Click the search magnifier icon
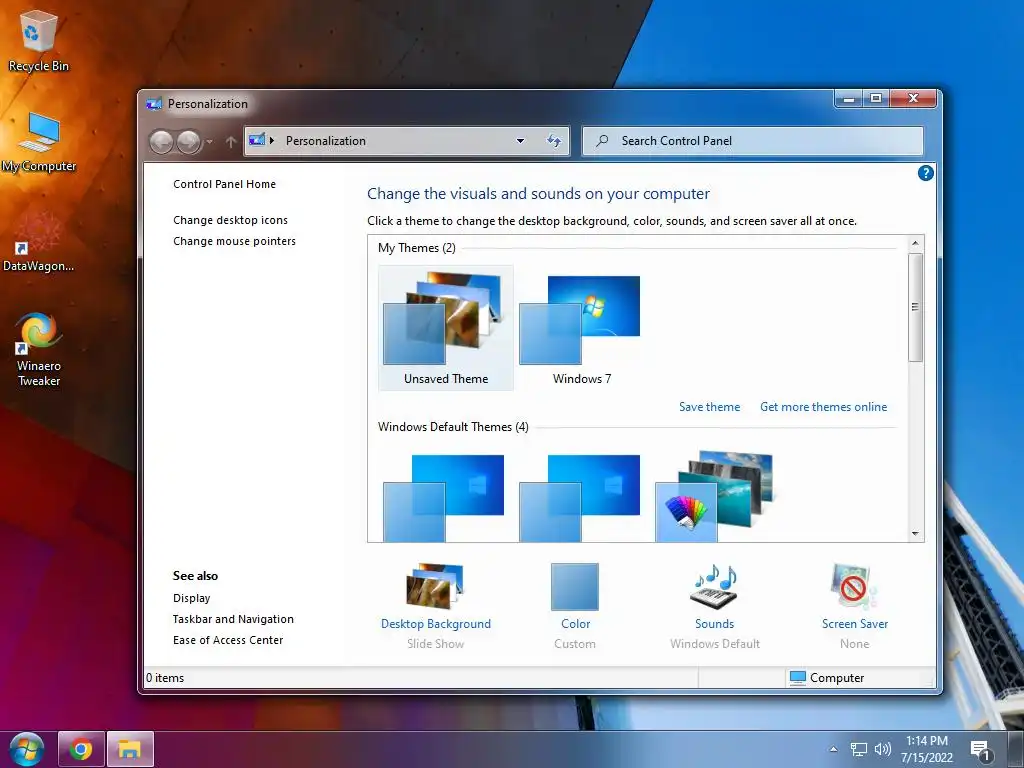The image size is (1024, 768). (x=602, y=140)
